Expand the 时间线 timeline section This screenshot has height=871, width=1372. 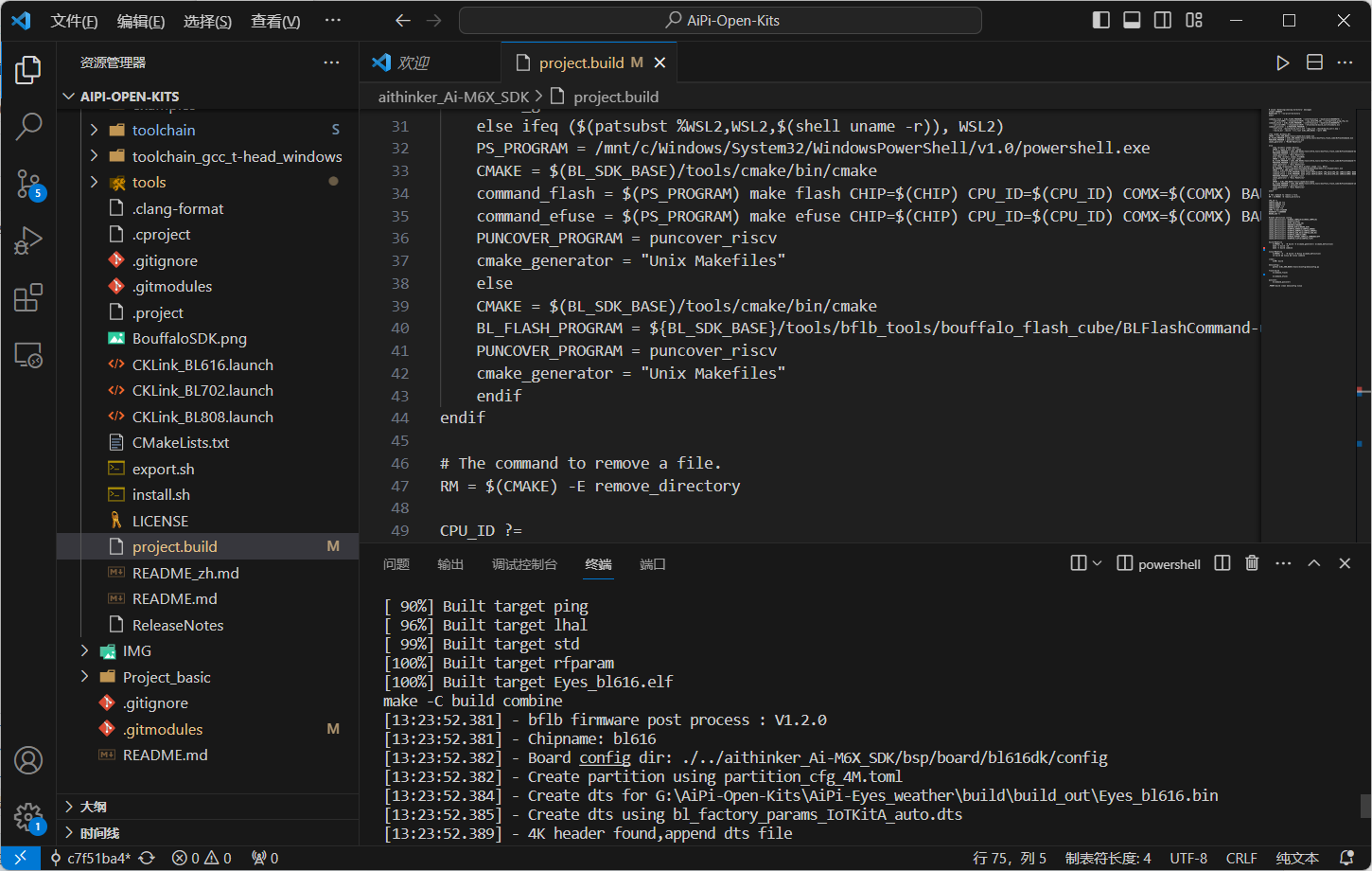pos(208,833)
